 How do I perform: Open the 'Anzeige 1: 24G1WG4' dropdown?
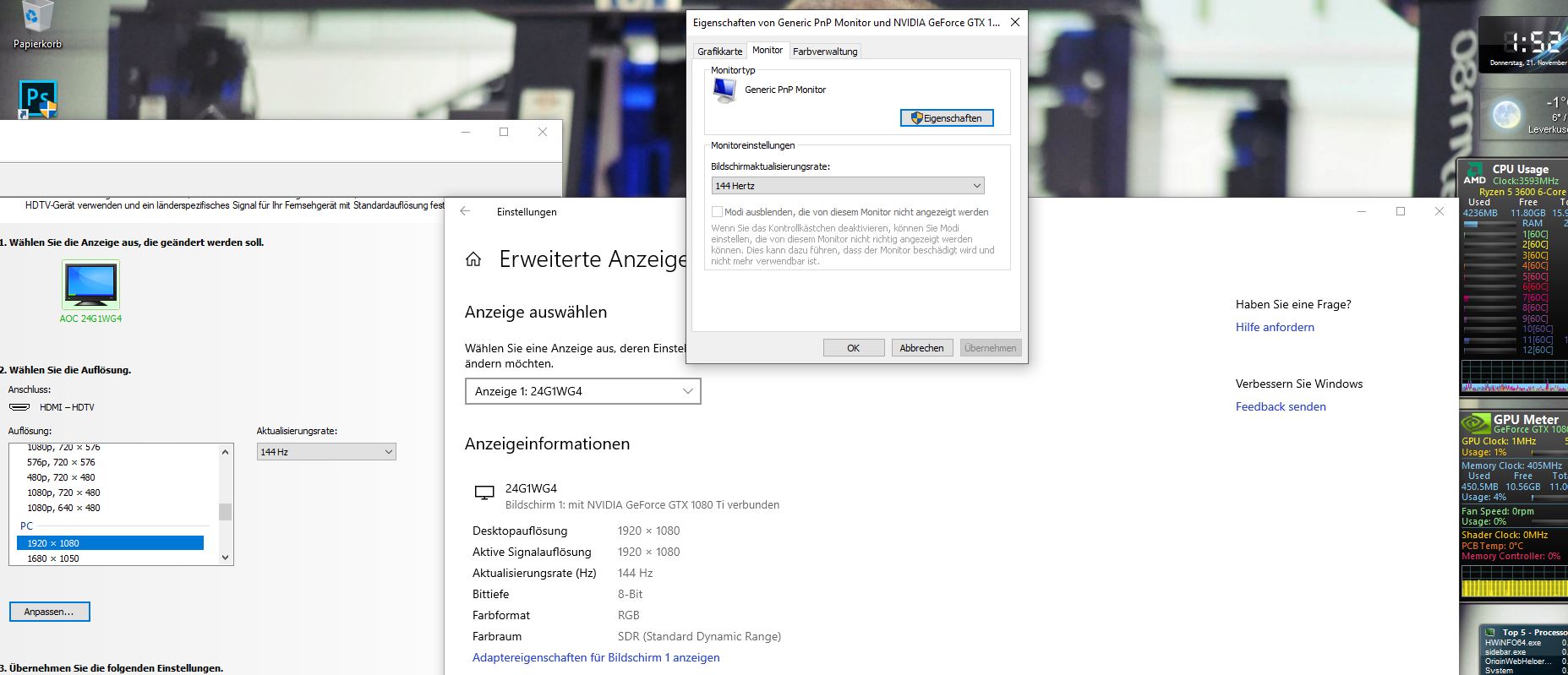tap(582, 391)
